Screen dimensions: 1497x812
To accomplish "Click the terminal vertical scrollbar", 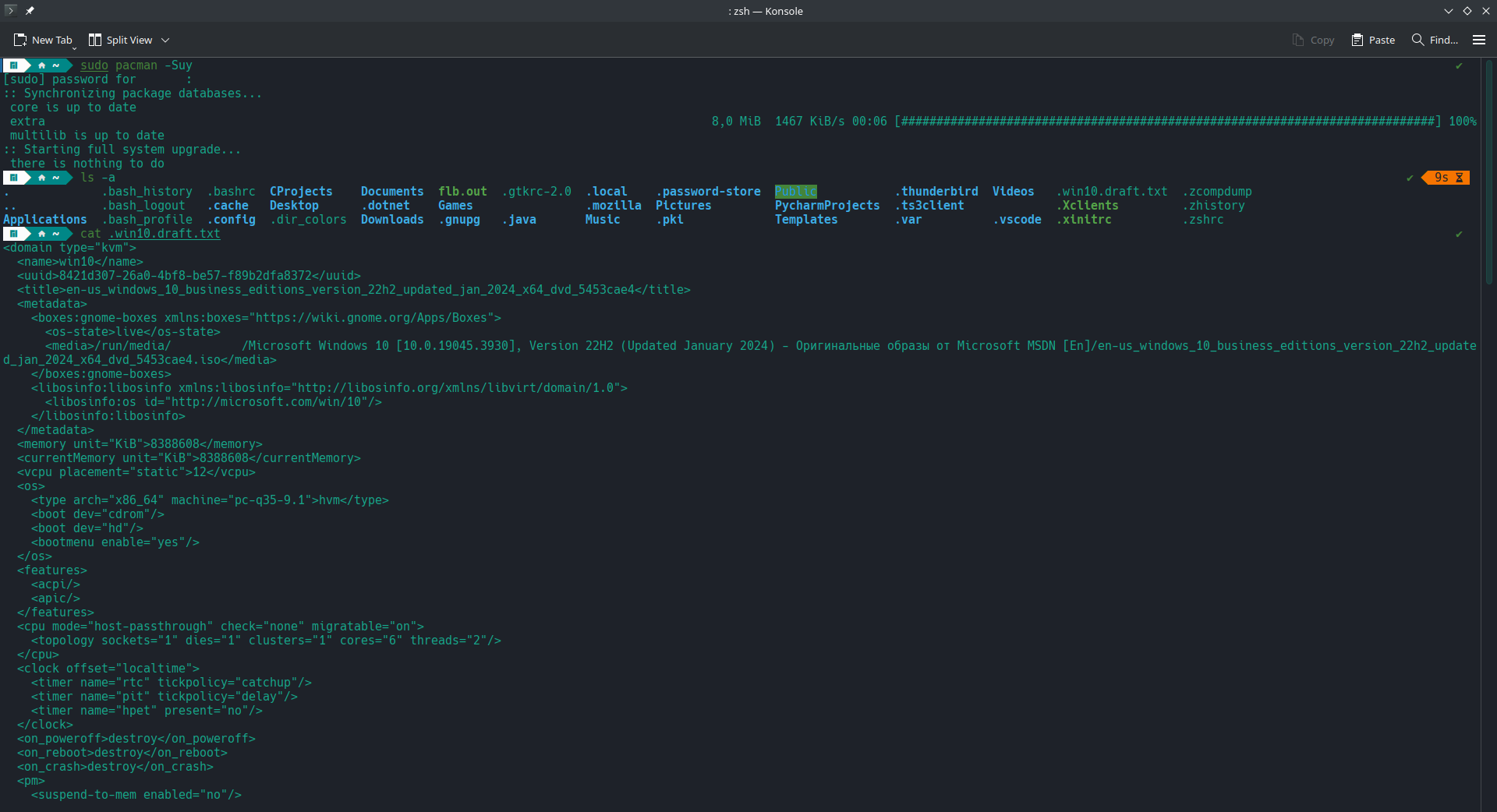I will point(1489,171).
